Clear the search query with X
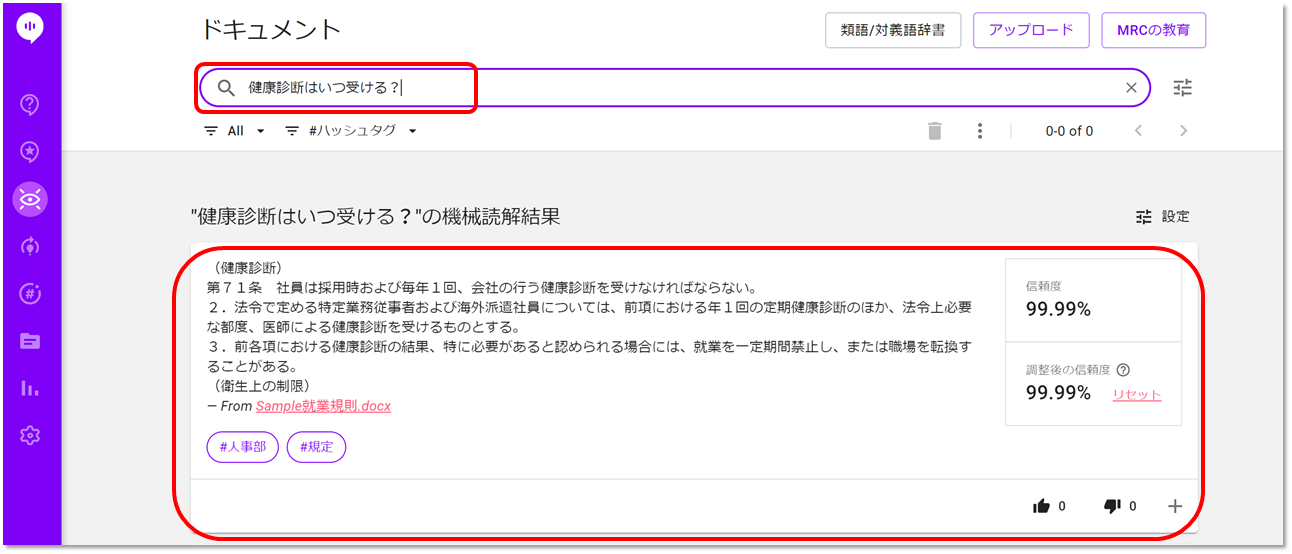This screenshot has height=554, width=1292. tap(1131, 88)
